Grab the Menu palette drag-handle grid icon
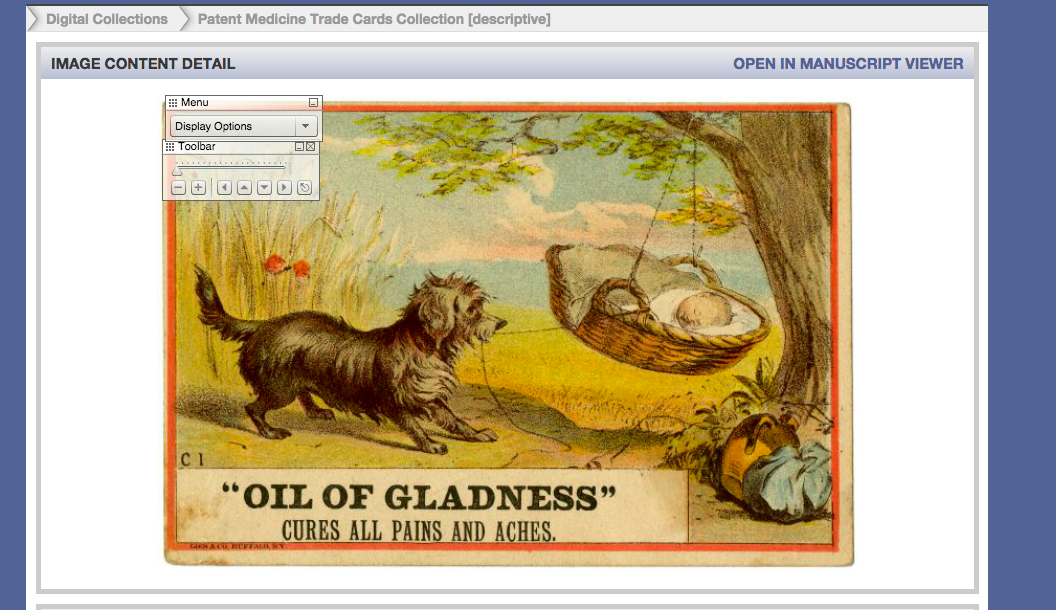The width and height of the screenshot is (1056, 610). (x=174, y=102)
